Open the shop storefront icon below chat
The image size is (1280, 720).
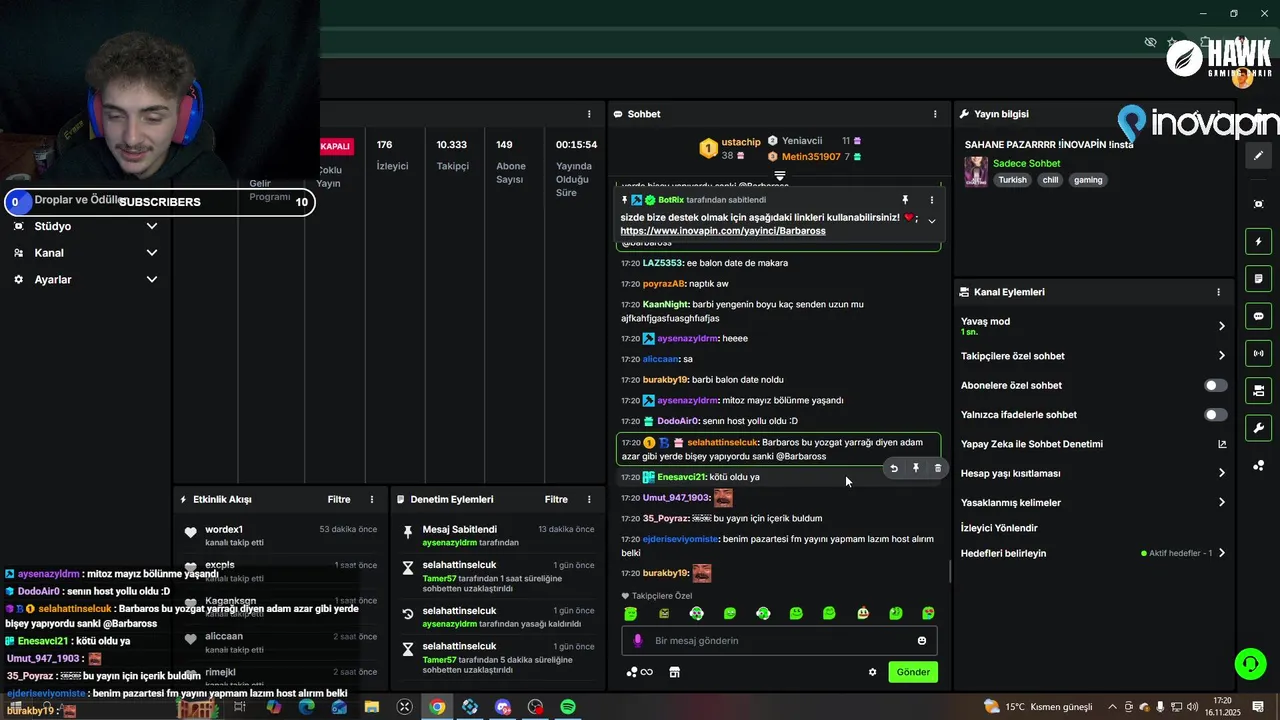coord(675,672)
